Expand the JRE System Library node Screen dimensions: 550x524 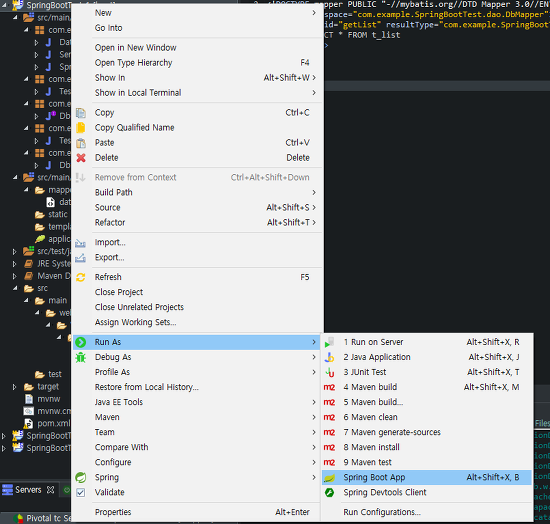(14, 264)
